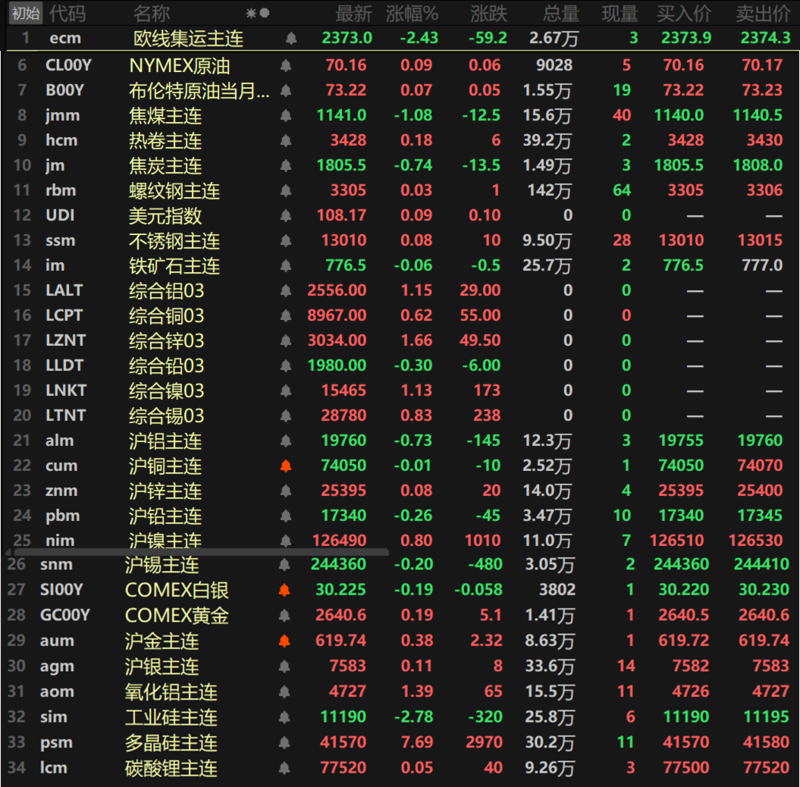Open the 欧线集运主连 contract link
The width and height of the screenshot is (800, 787).
point(190,40)
